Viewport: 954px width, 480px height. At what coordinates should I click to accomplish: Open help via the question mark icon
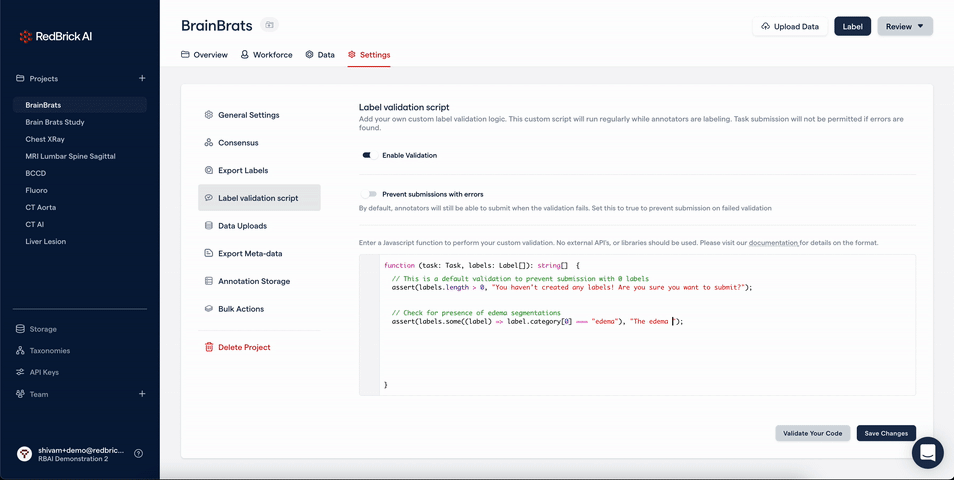(138, 453)
